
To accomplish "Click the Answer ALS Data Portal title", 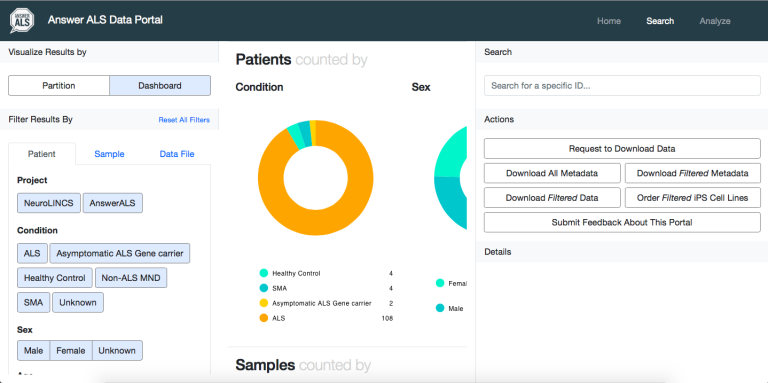I will pyautogui.click(x=105, y=20).
